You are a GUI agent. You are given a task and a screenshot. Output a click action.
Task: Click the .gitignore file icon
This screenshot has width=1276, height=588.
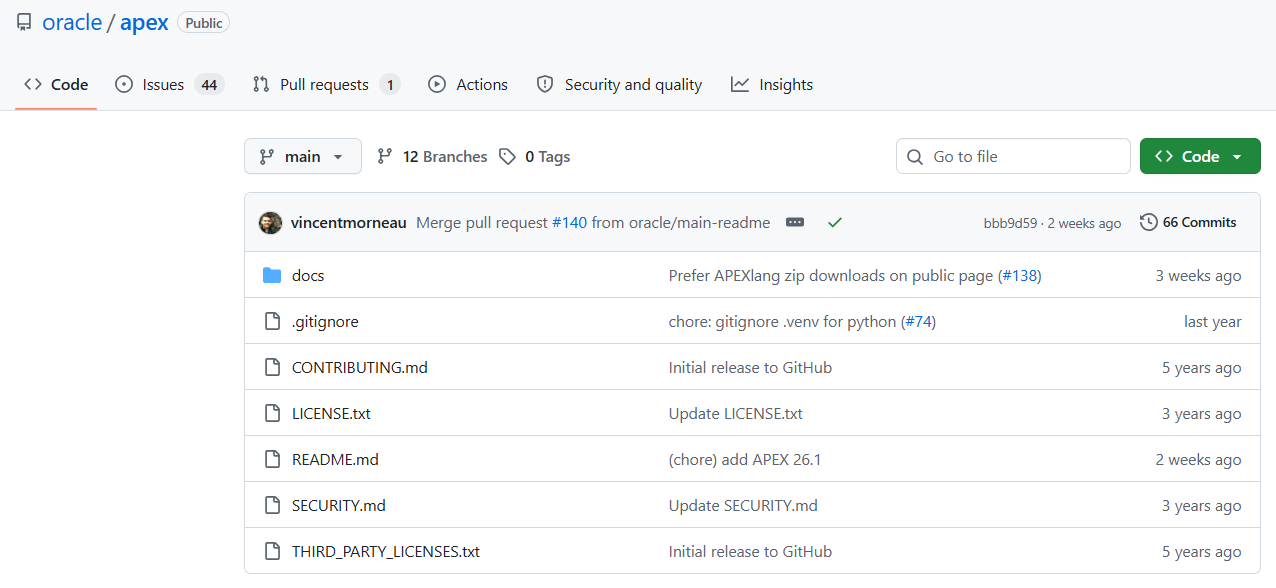[272, 321]
